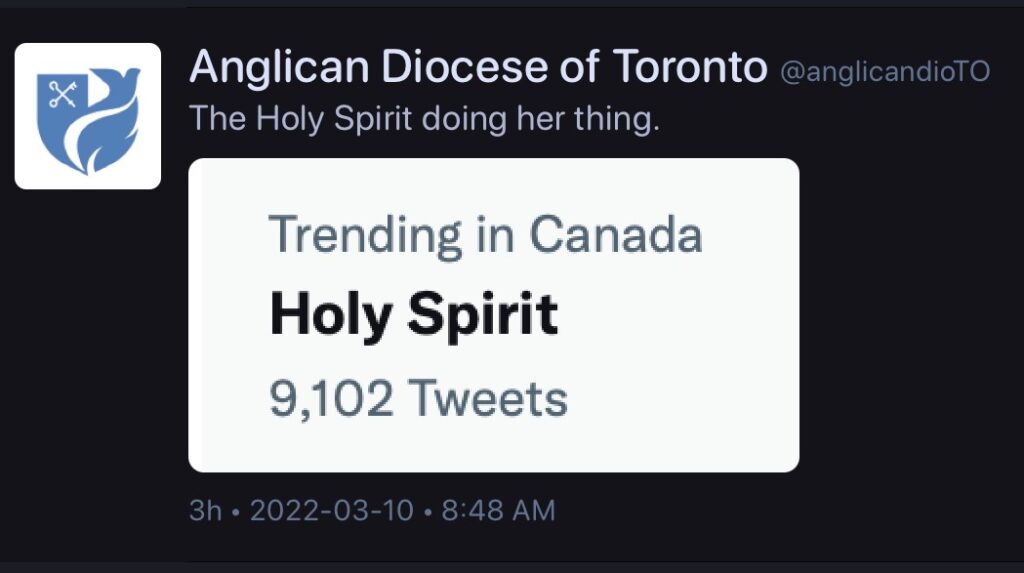Click the 8:48 AM time stamp

click(x=498, y=510)
